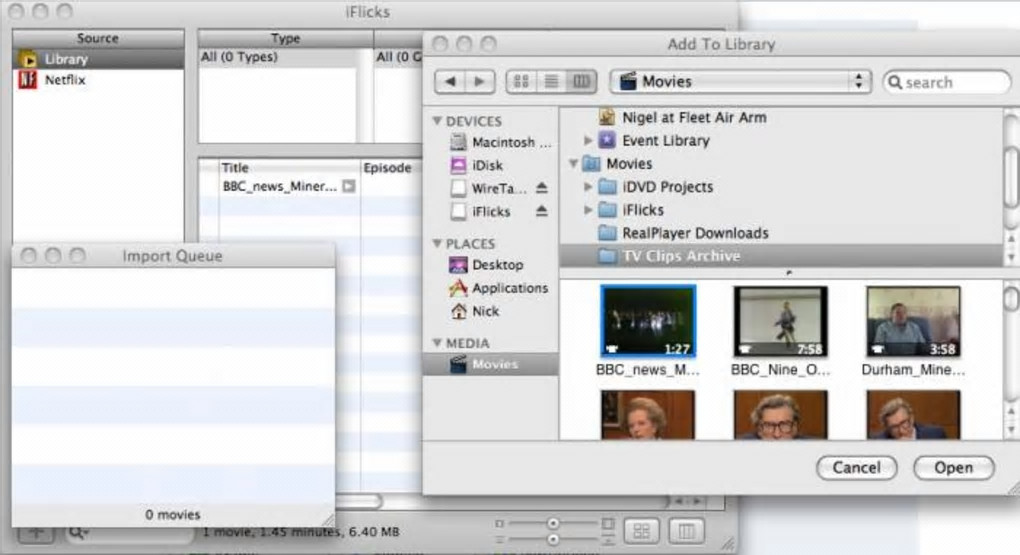
Task: Adjust the upper size slider in iFlicks
Action: (x=553, y=523)
